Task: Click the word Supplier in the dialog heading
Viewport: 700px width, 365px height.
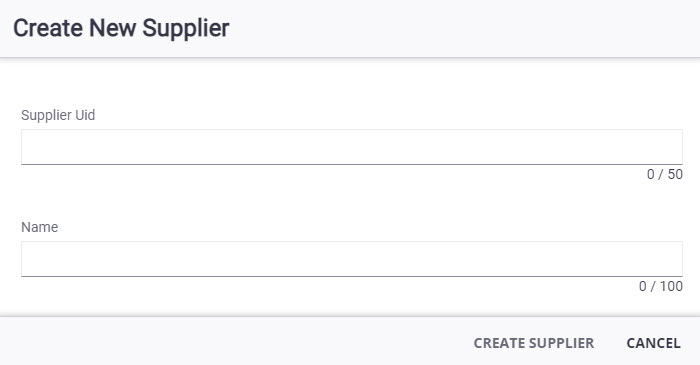Action: pos(186,29)
